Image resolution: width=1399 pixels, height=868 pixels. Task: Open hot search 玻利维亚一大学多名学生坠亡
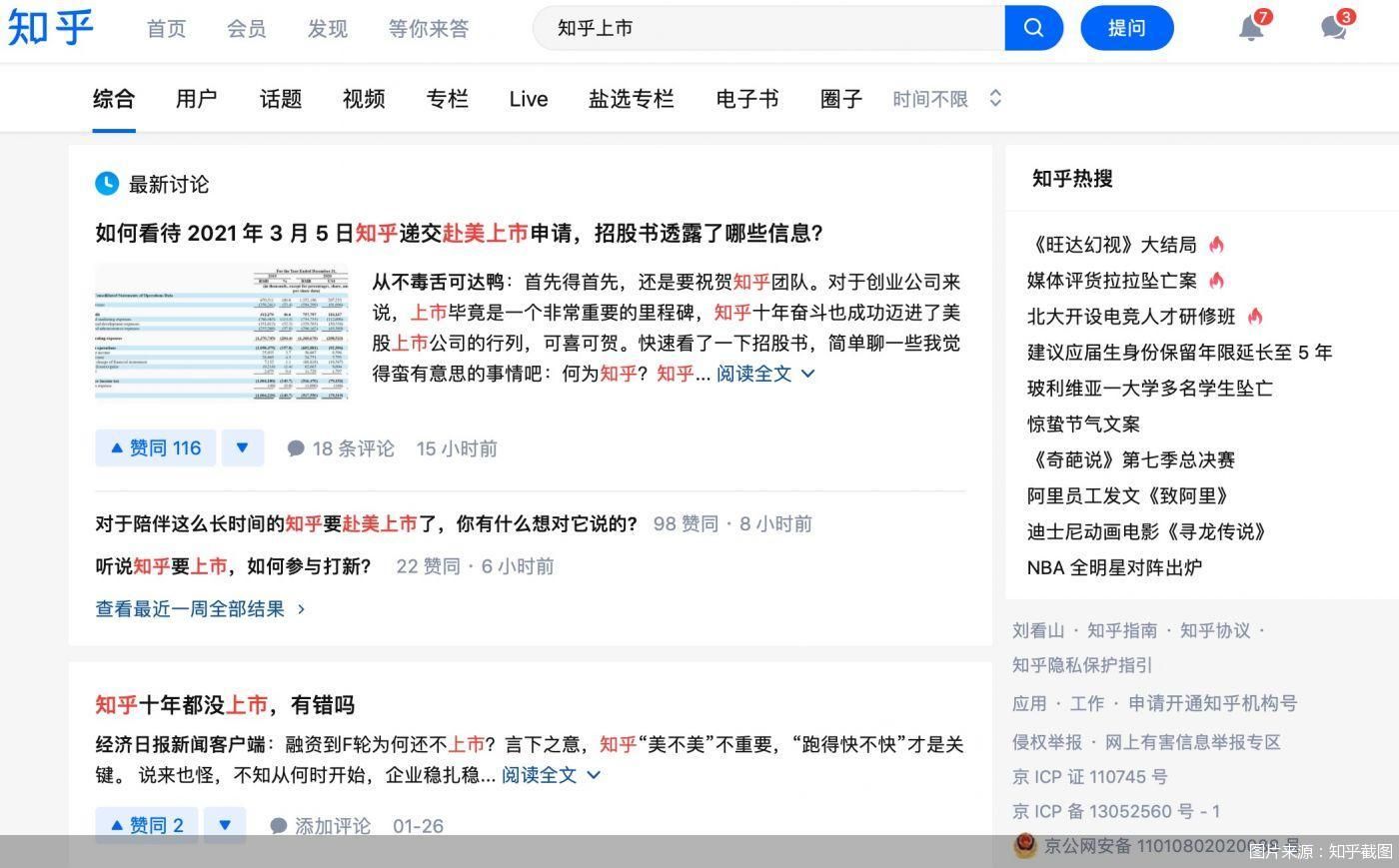(x=1149, y=388)
